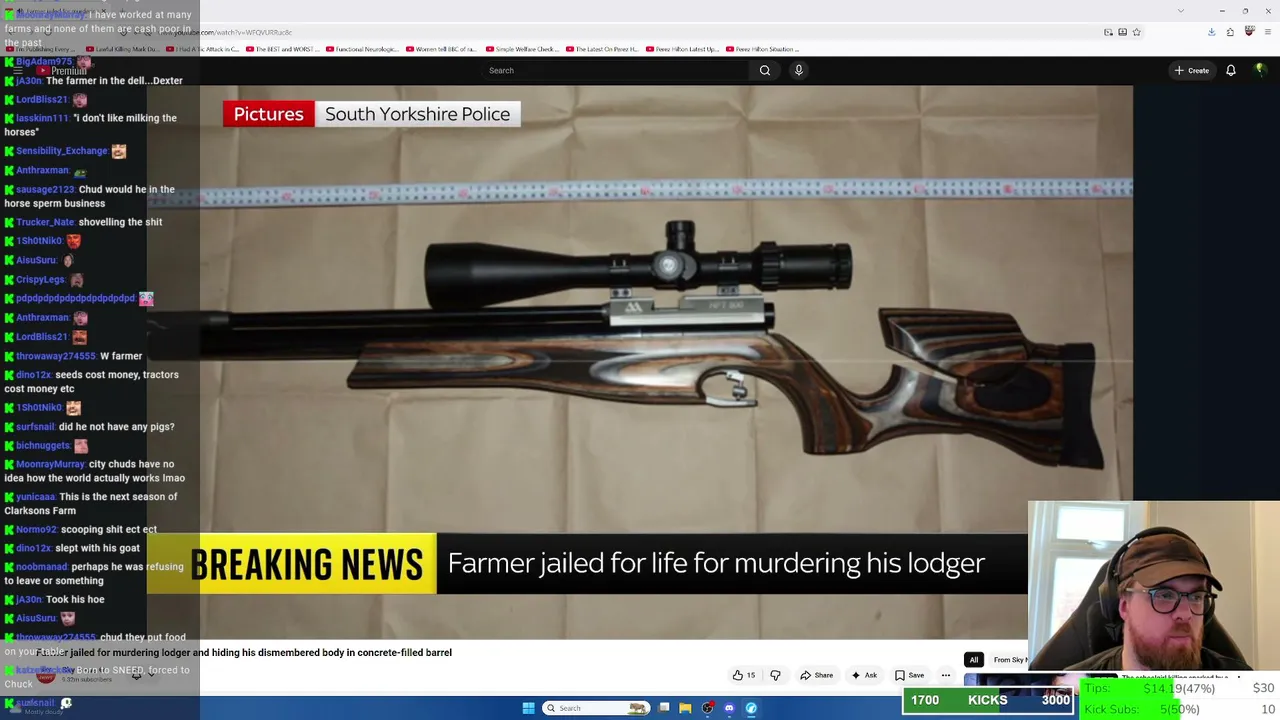The image size is (1280, 720).
Task: Open the Windows Start menu
Action: coord(528,708)
